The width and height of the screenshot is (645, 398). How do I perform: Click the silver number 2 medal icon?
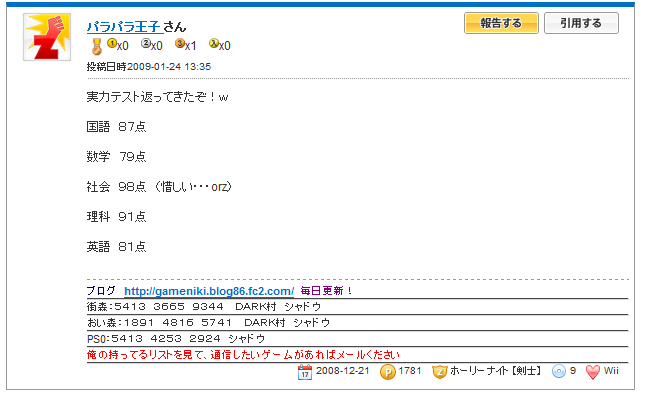[x=146, y=43]
